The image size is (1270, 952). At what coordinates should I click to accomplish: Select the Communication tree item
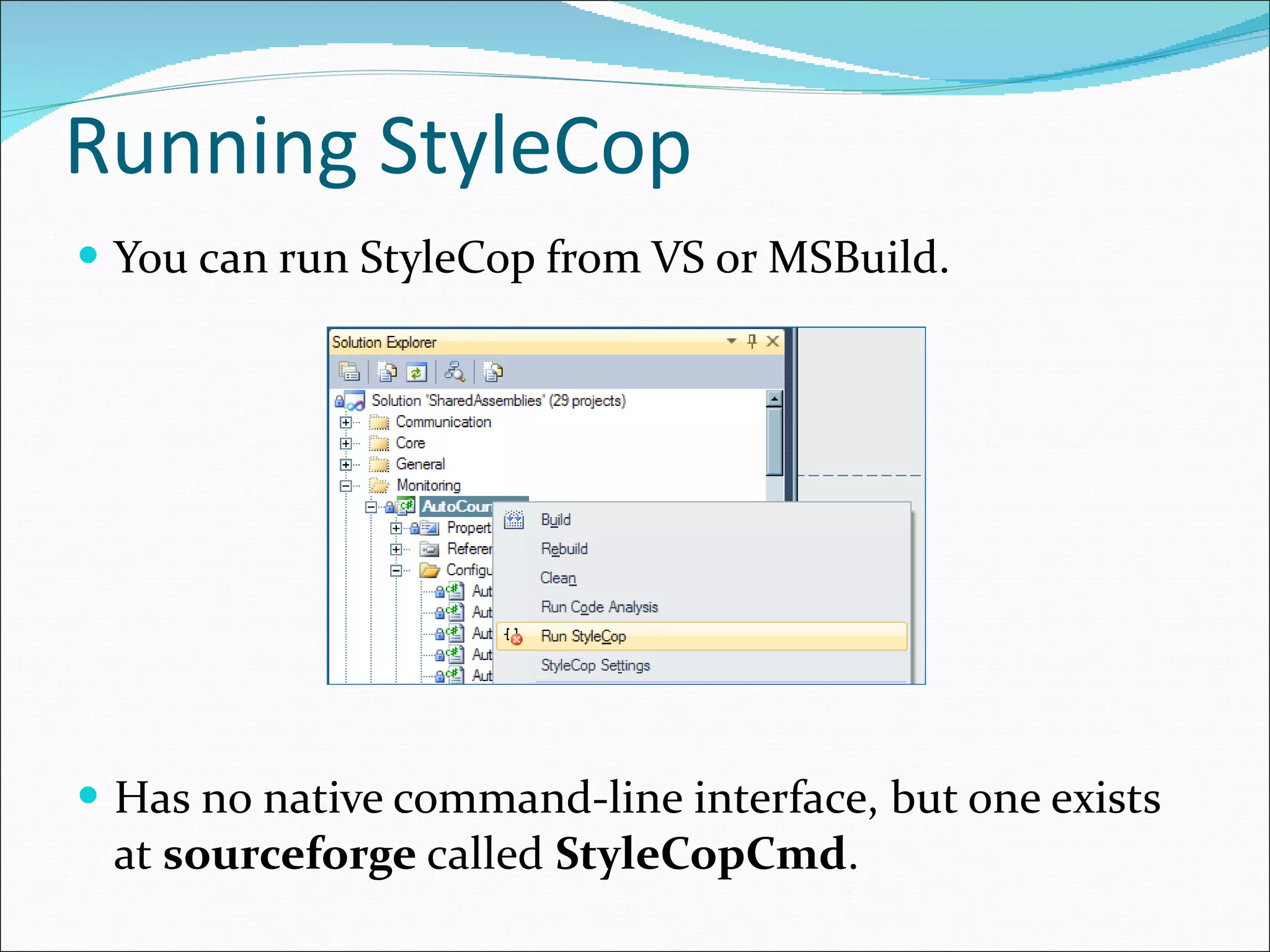[x=443, y=422]
